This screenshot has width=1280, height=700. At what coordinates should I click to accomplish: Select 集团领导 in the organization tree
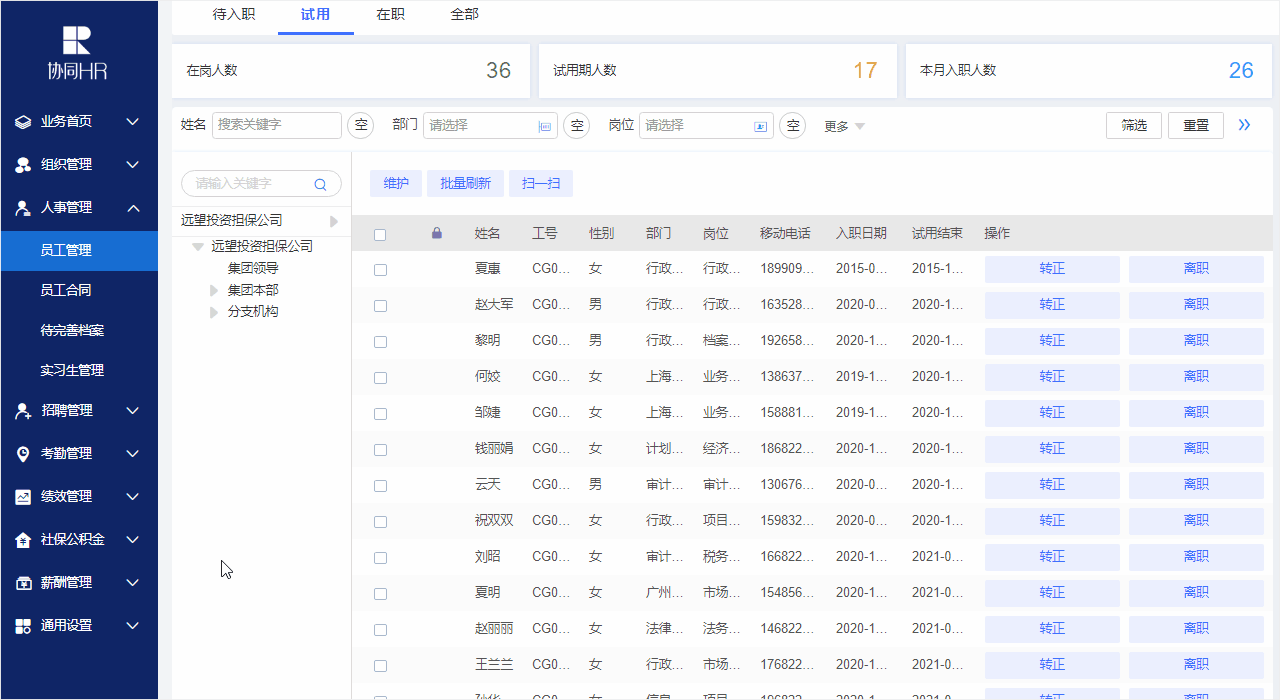tap(253, 268)
